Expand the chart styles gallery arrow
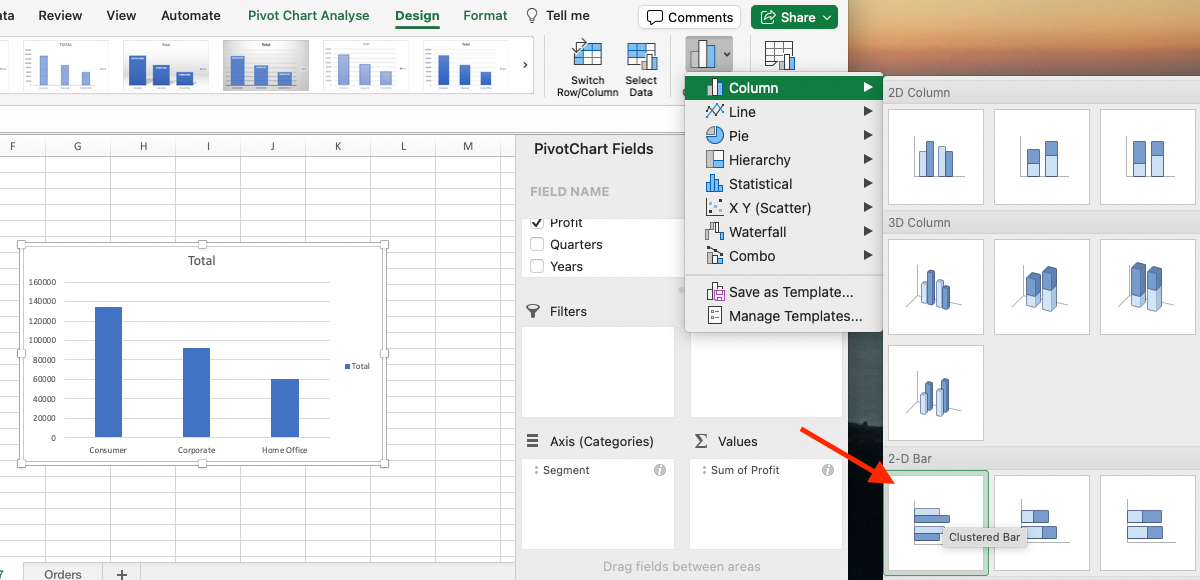The image size is (1200, 580). click(526, 65)
